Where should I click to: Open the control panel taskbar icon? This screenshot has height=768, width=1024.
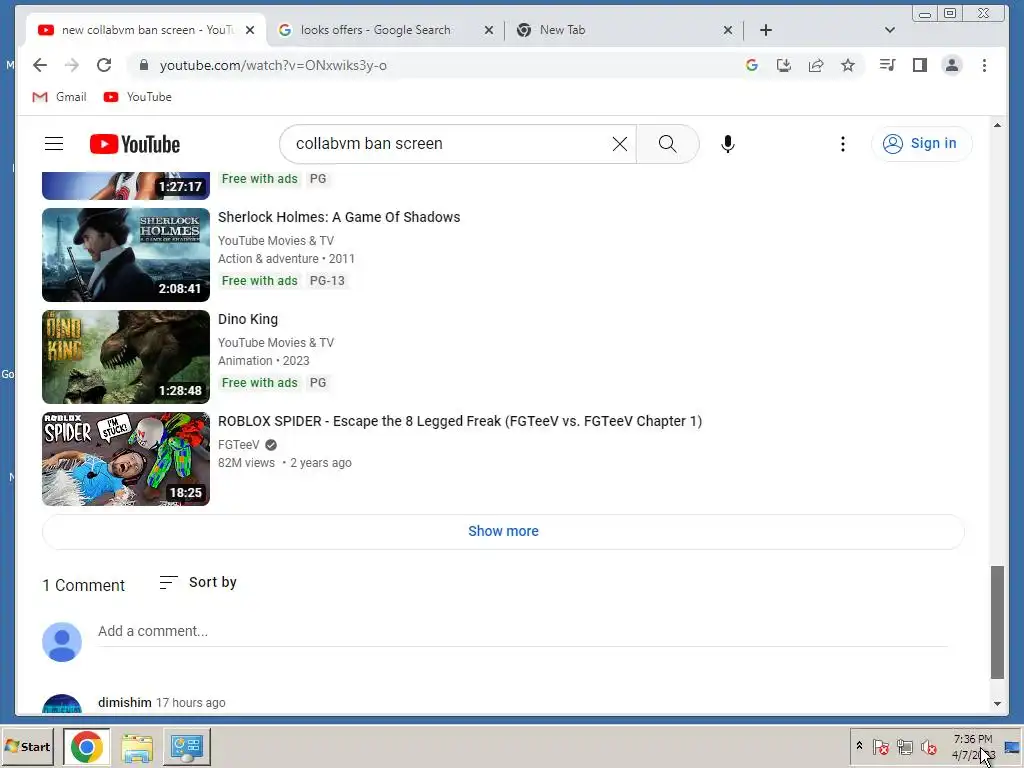[x=187, y=746]
